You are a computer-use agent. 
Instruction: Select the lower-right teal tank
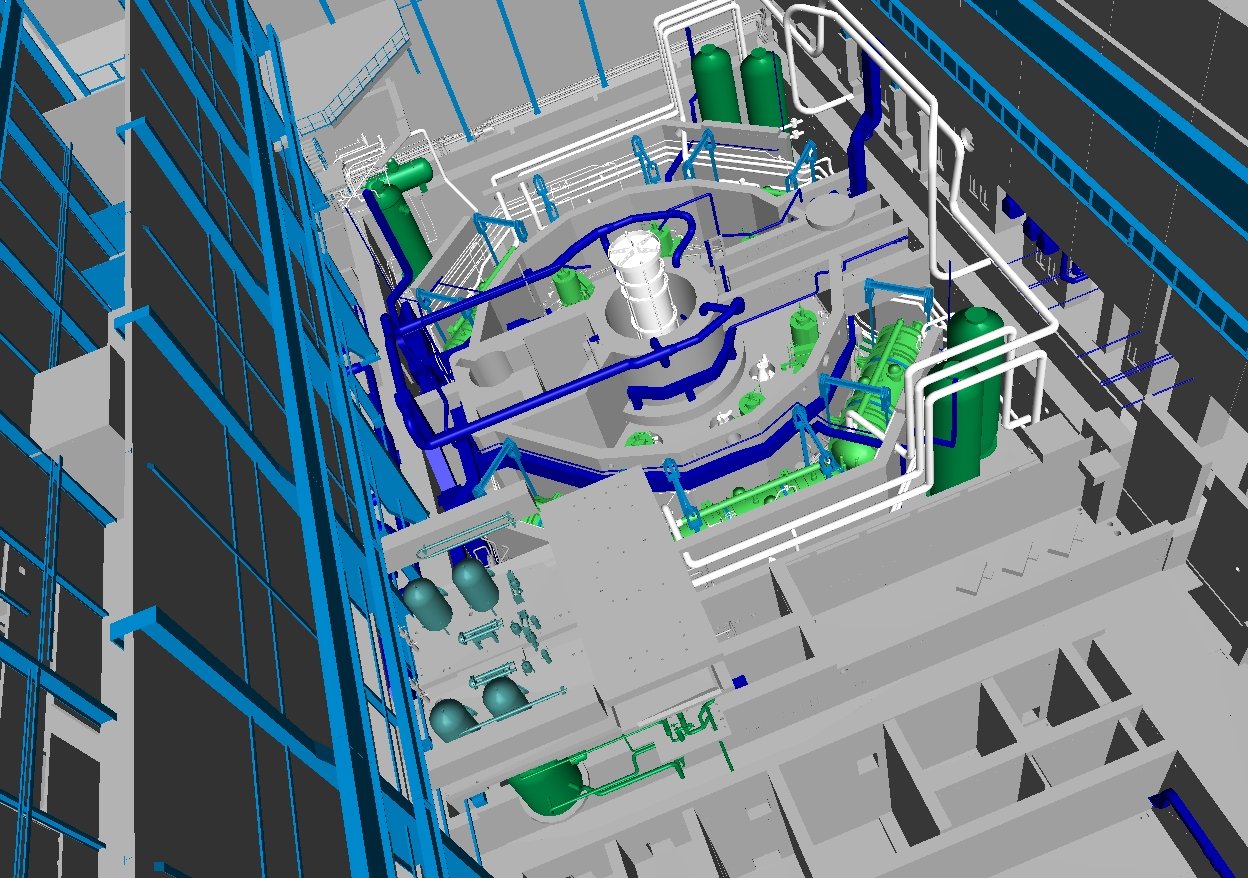(502, 696)
